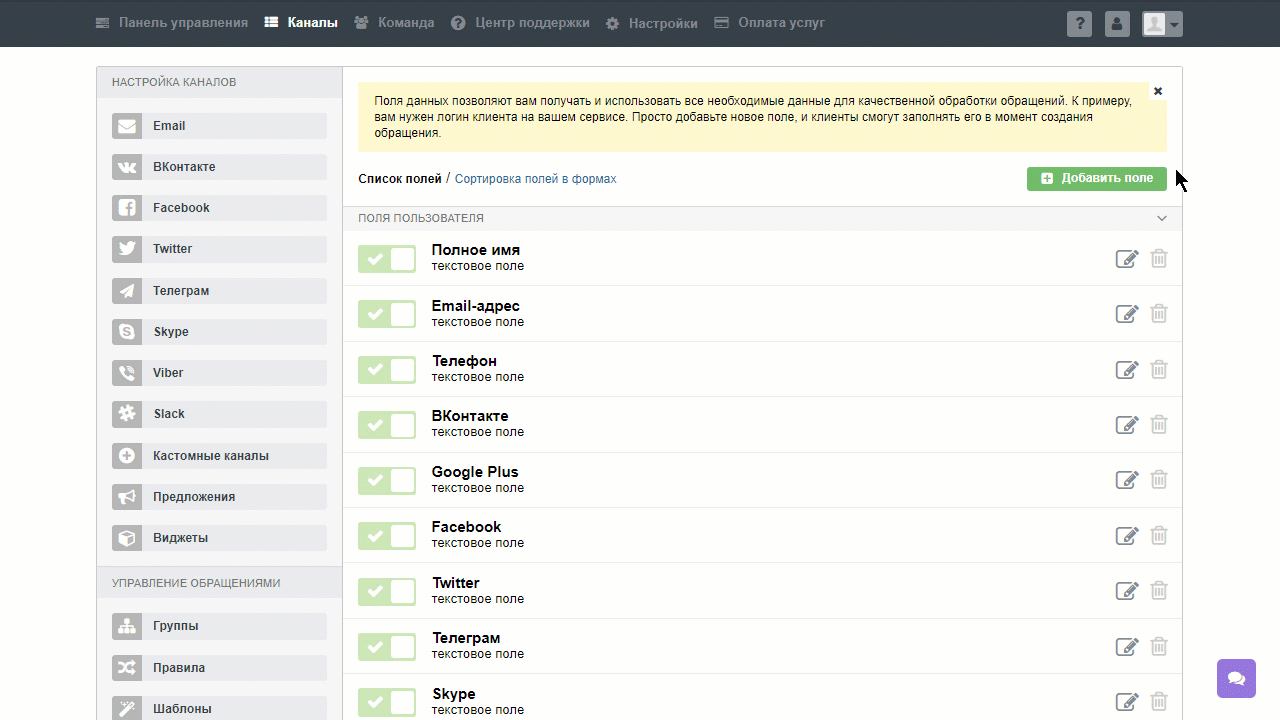
Task: Open the live chat widget bubble
Action: pyautogui.click(x=1236, y=678)
